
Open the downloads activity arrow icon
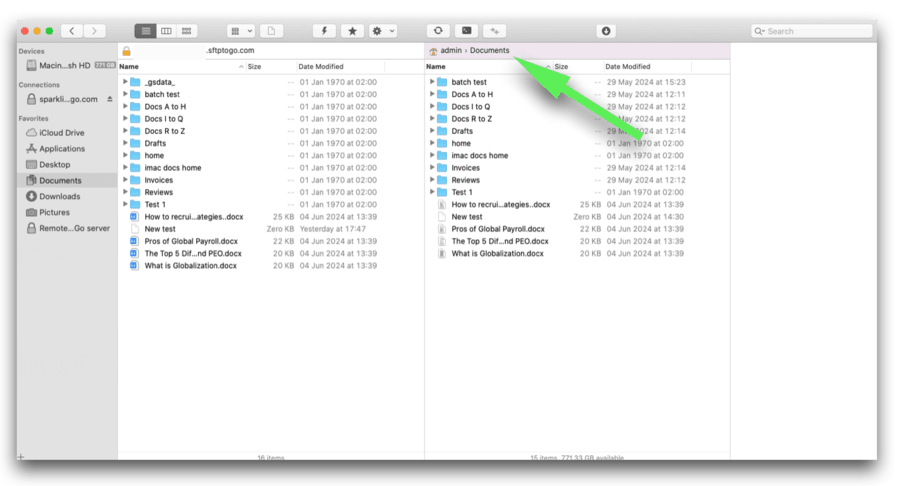click(x=606, y=31)
